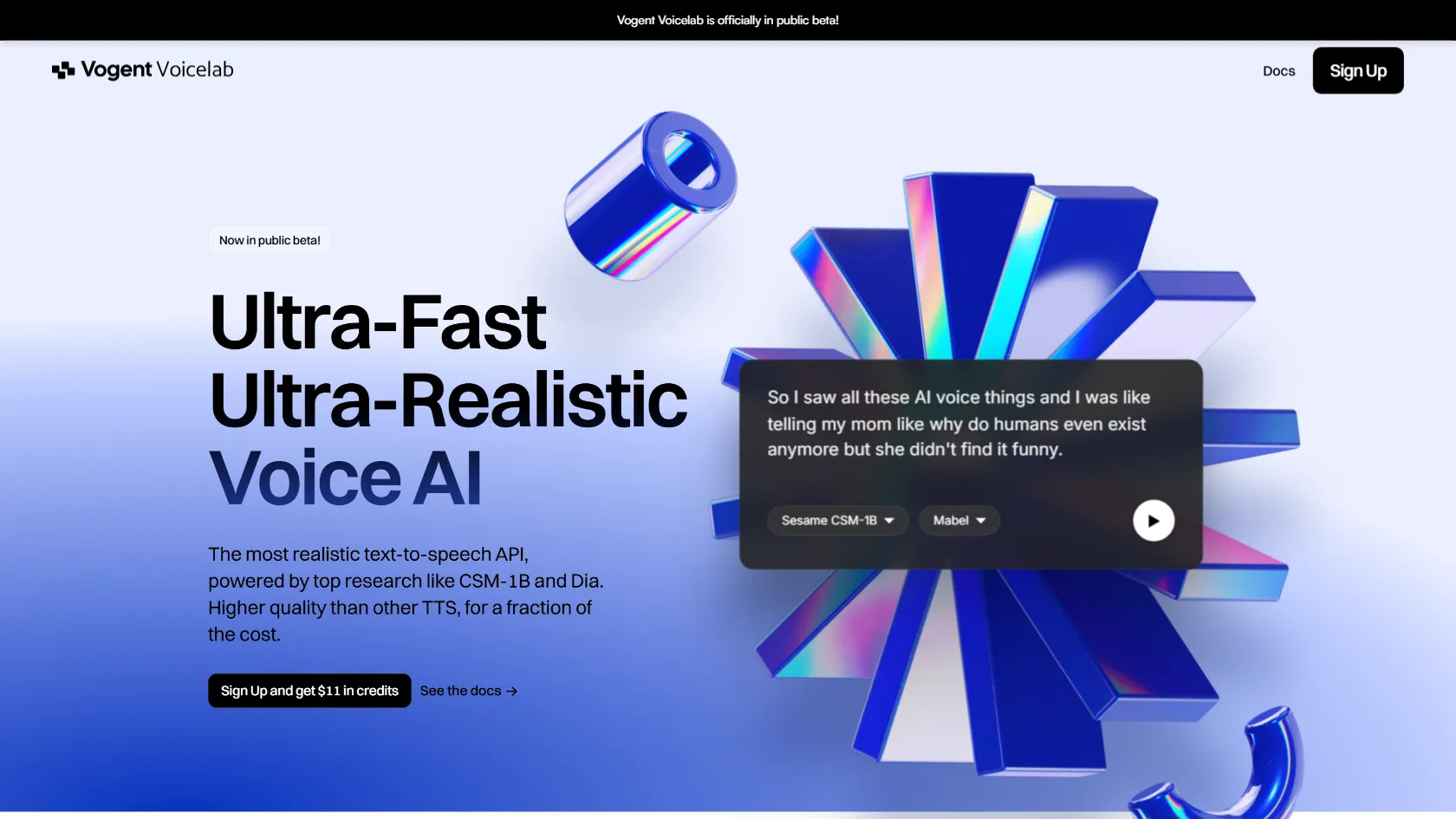Click the Vogent Voicelab brand name
This screenshot has width=1456, height=819.
tap(157, 70)
